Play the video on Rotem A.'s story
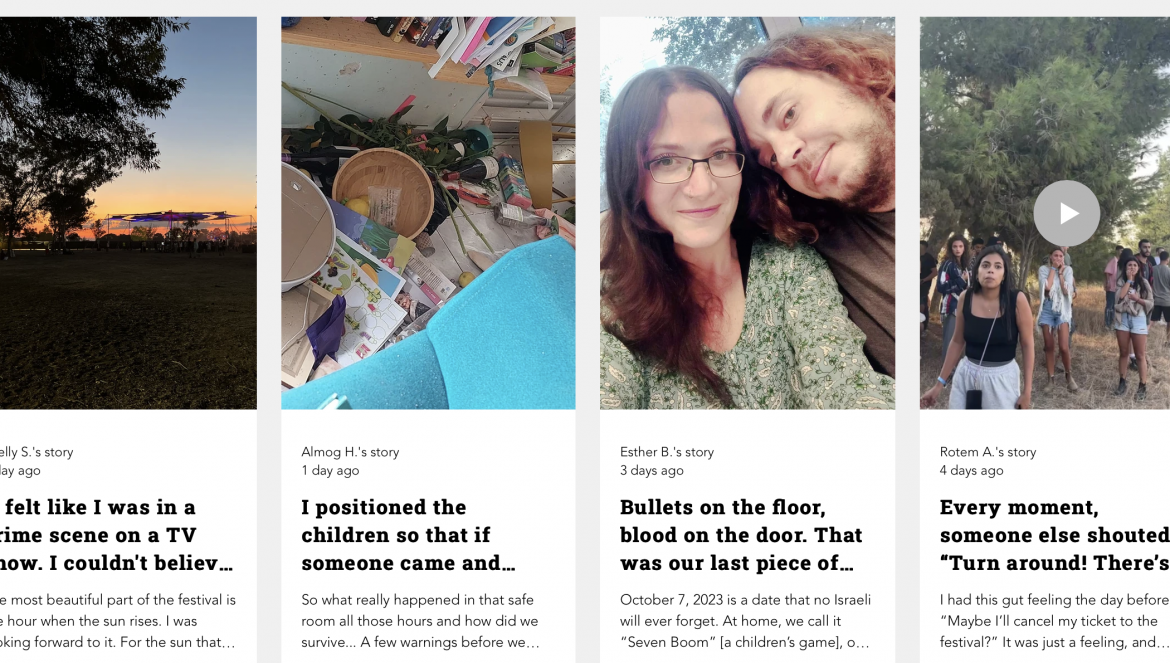The image size is (1170, 663). coord(1066,213)
